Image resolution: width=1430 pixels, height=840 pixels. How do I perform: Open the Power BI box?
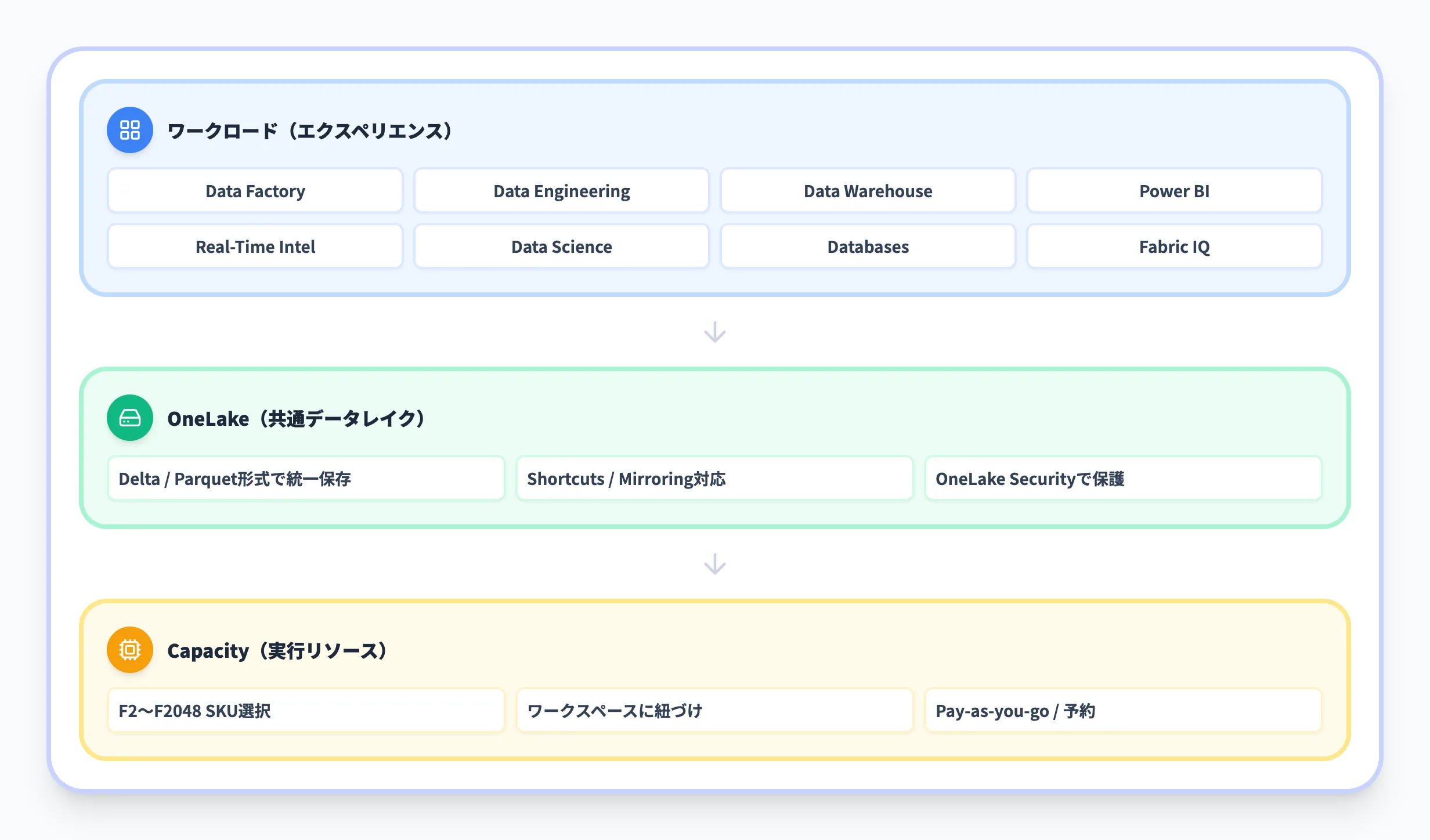(1174, 190)
